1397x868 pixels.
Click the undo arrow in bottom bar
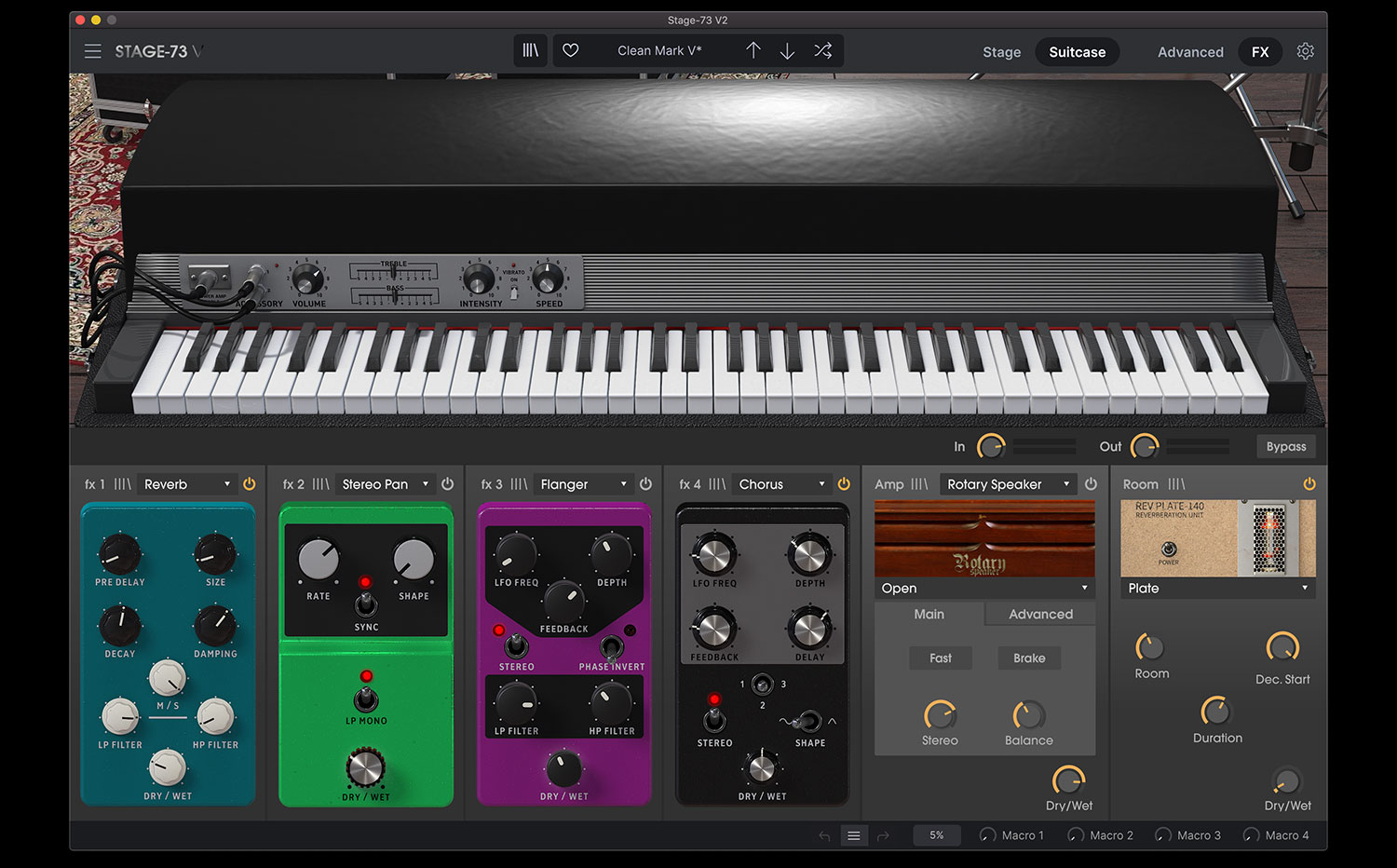pos(824,836)
